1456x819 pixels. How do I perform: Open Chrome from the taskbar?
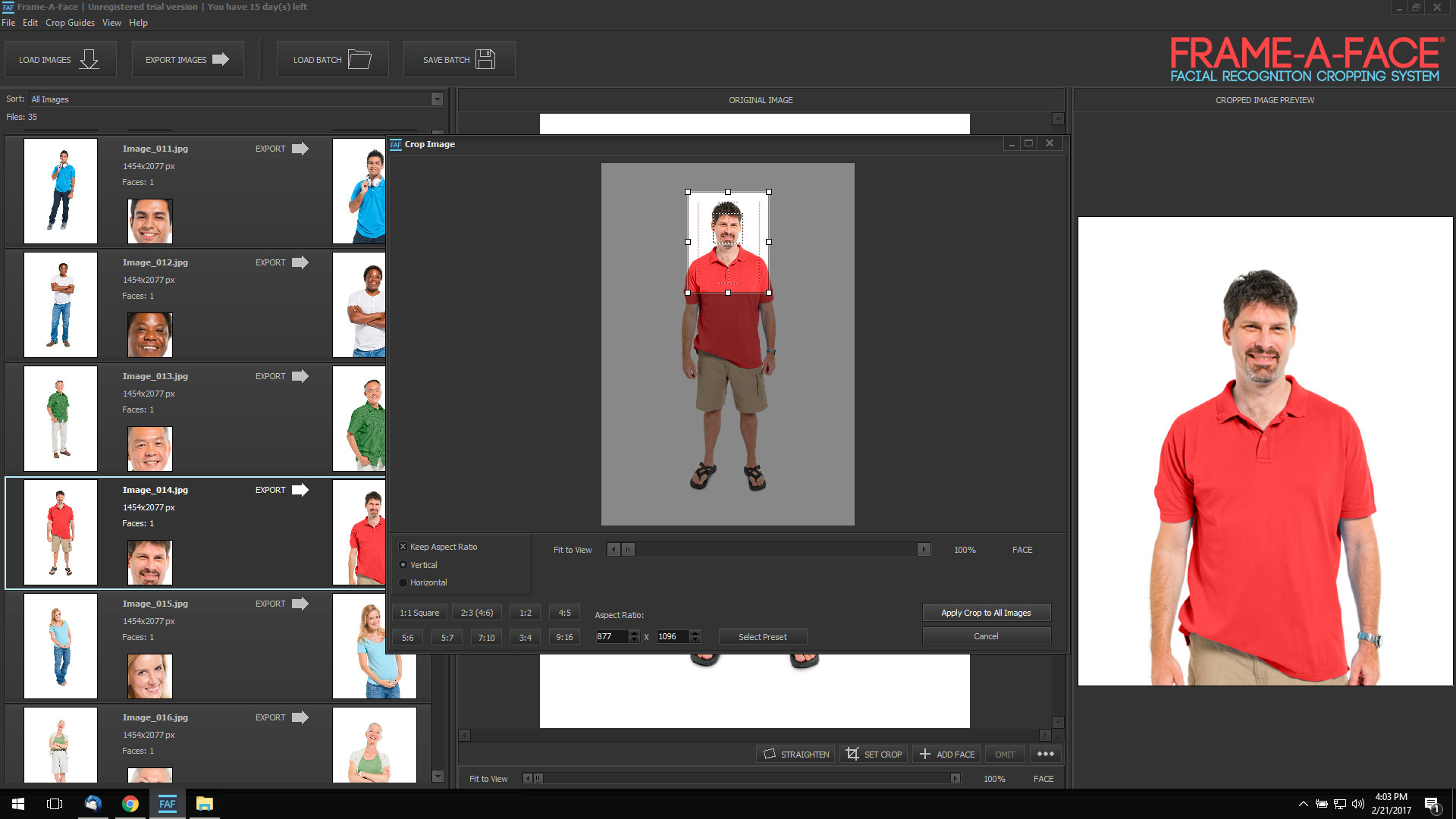click(130, 804)
